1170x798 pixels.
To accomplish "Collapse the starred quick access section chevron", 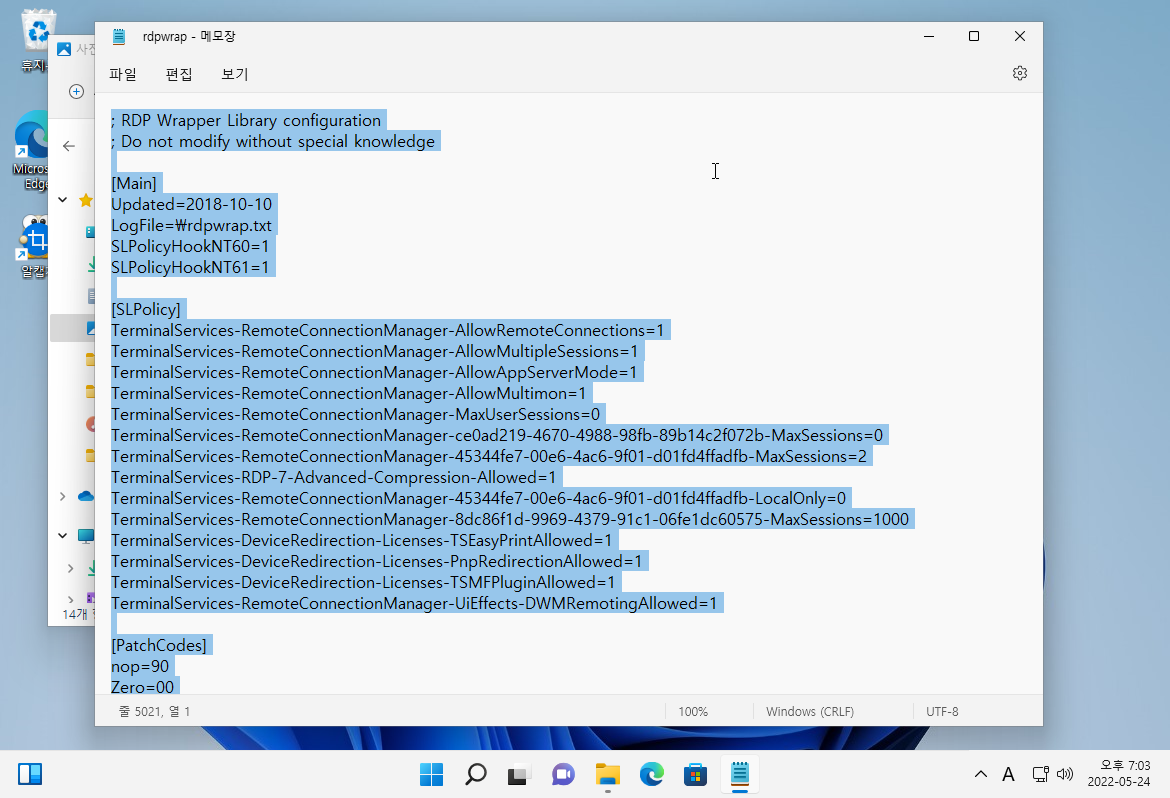I will click(x=63, y=199).
